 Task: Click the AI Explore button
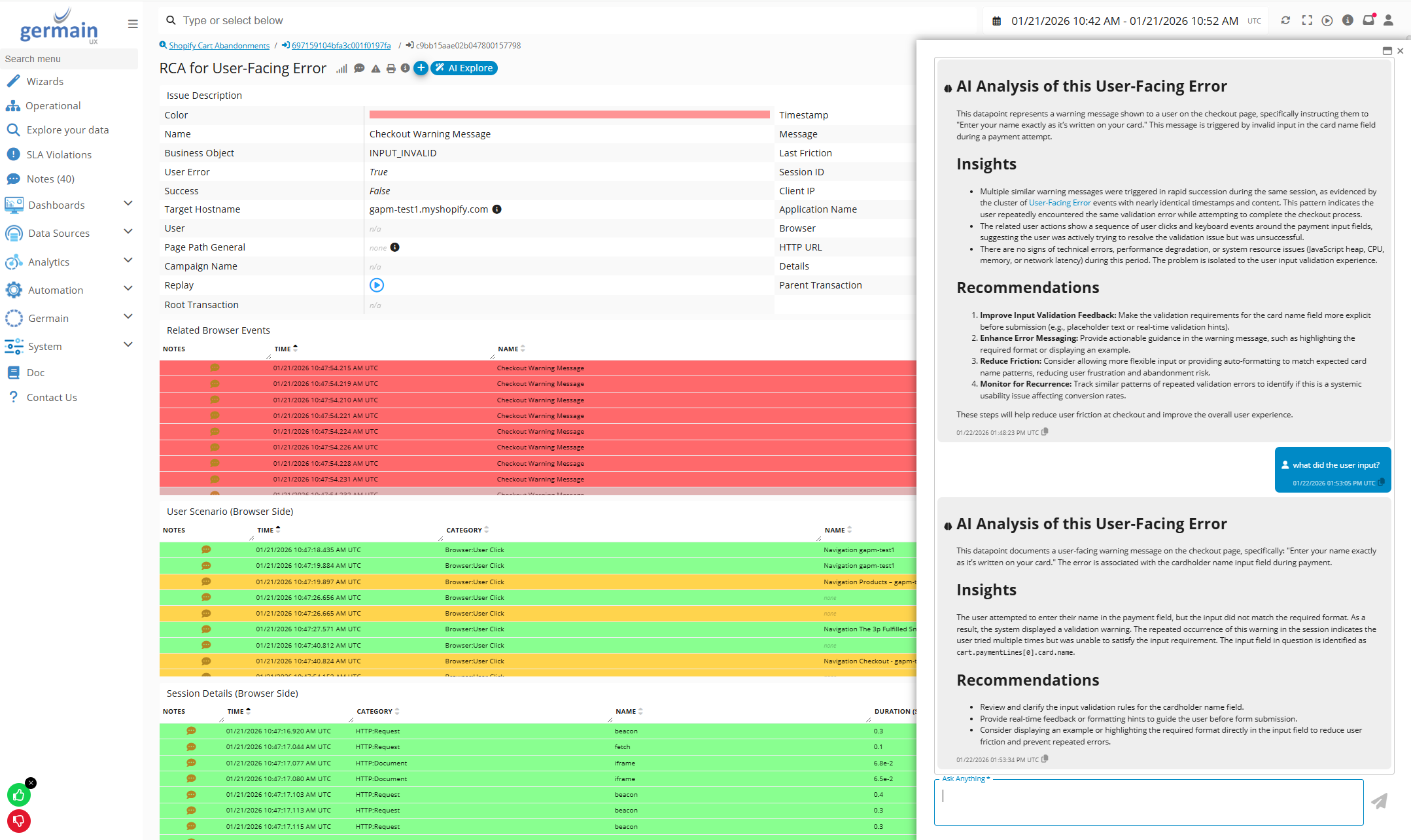[x=464, y=68]
